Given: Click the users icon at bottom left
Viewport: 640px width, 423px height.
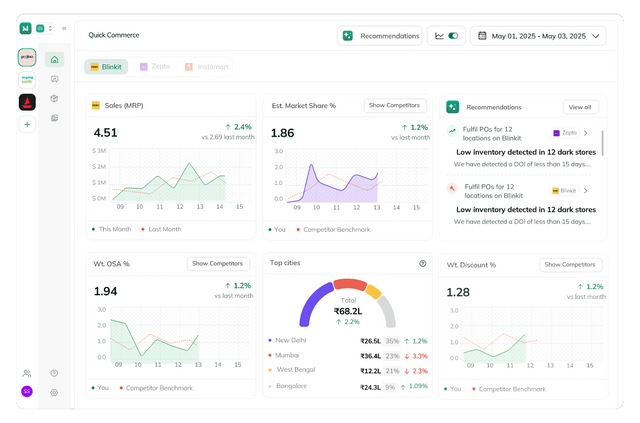Looking at the screenshot, I should (27, 373).
